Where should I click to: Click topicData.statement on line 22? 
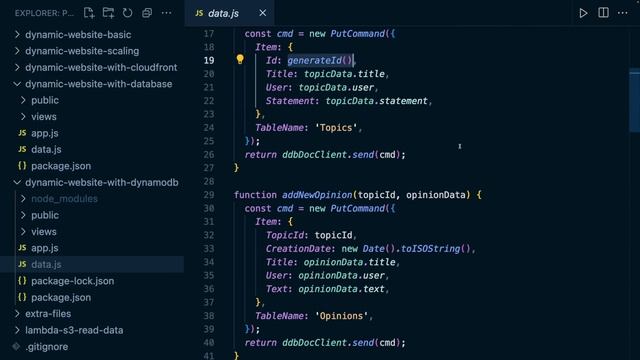pos(376,101)
